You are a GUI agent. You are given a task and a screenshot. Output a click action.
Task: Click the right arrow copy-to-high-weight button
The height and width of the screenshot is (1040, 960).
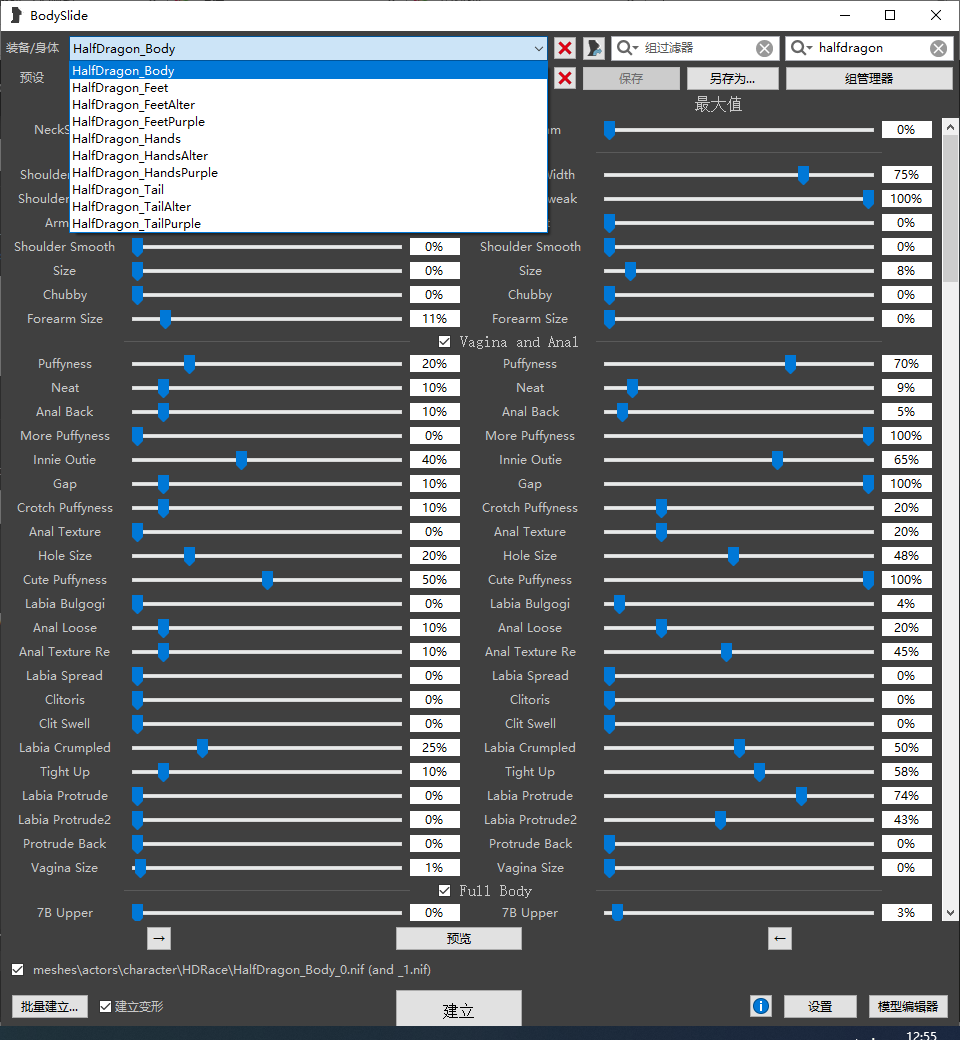159,938
